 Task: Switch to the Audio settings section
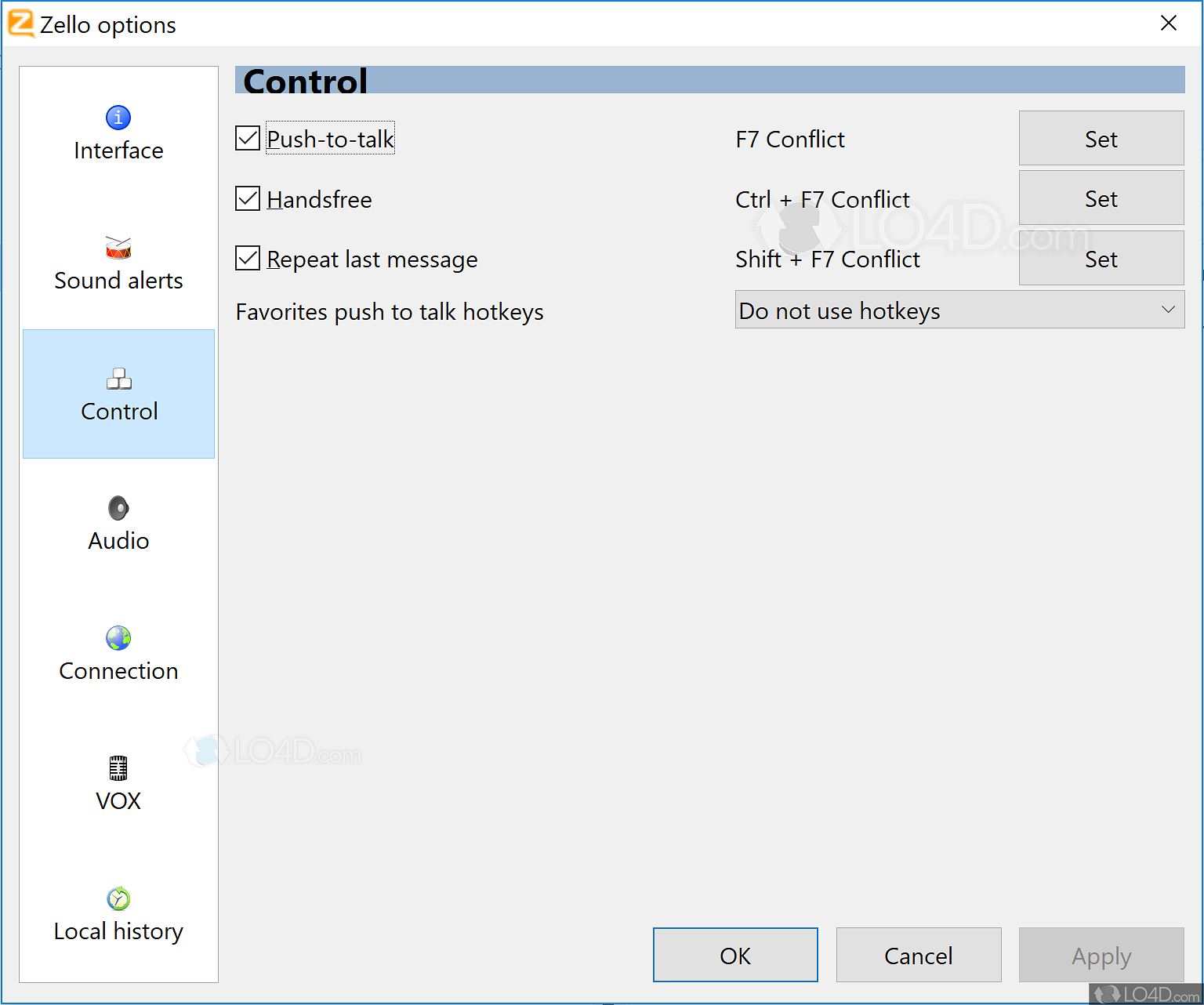click(x=118, y=524)
